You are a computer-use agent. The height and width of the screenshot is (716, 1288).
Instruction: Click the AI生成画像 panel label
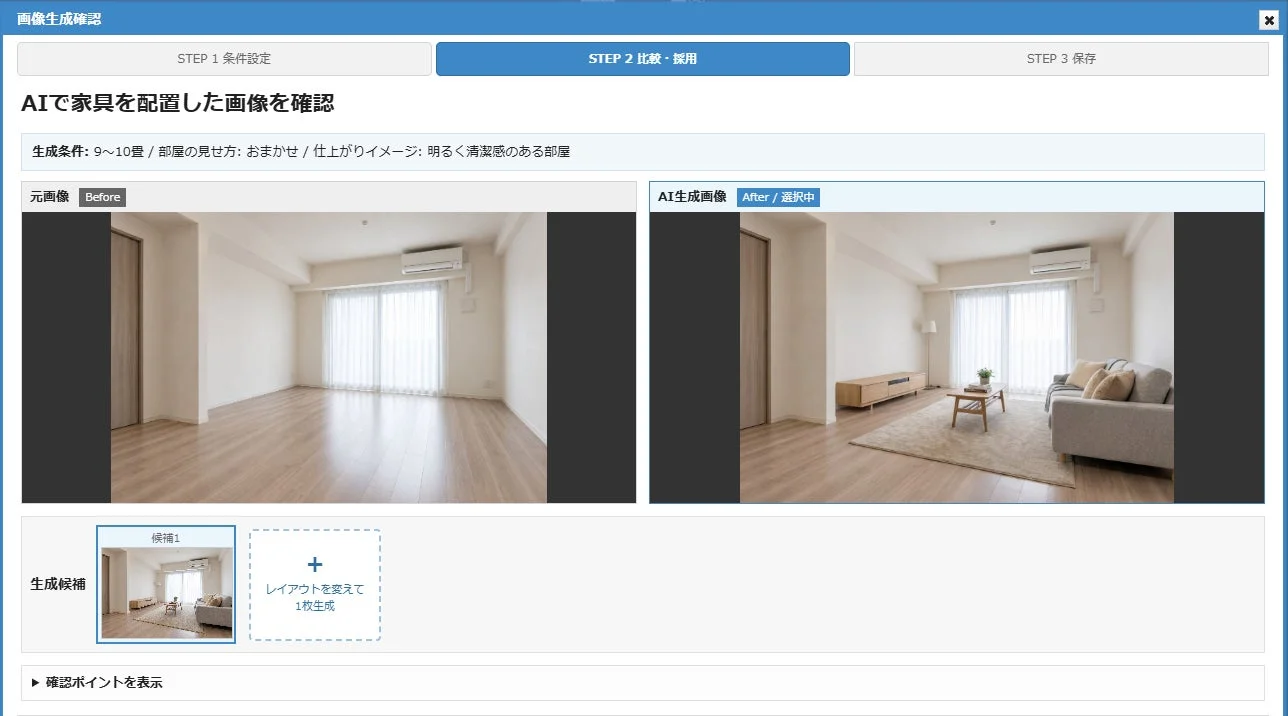pyautogui.click(x=692, y=197)
